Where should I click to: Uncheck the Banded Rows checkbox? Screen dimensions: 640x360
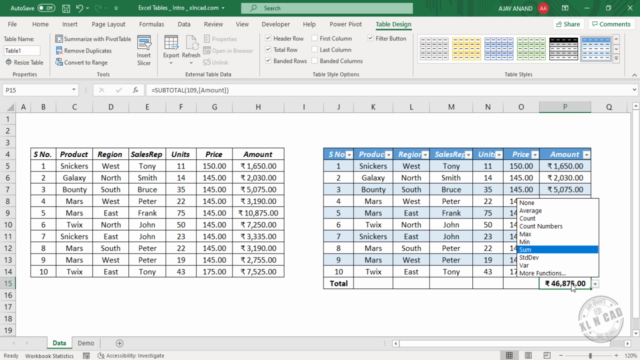(x=268, y=61)
